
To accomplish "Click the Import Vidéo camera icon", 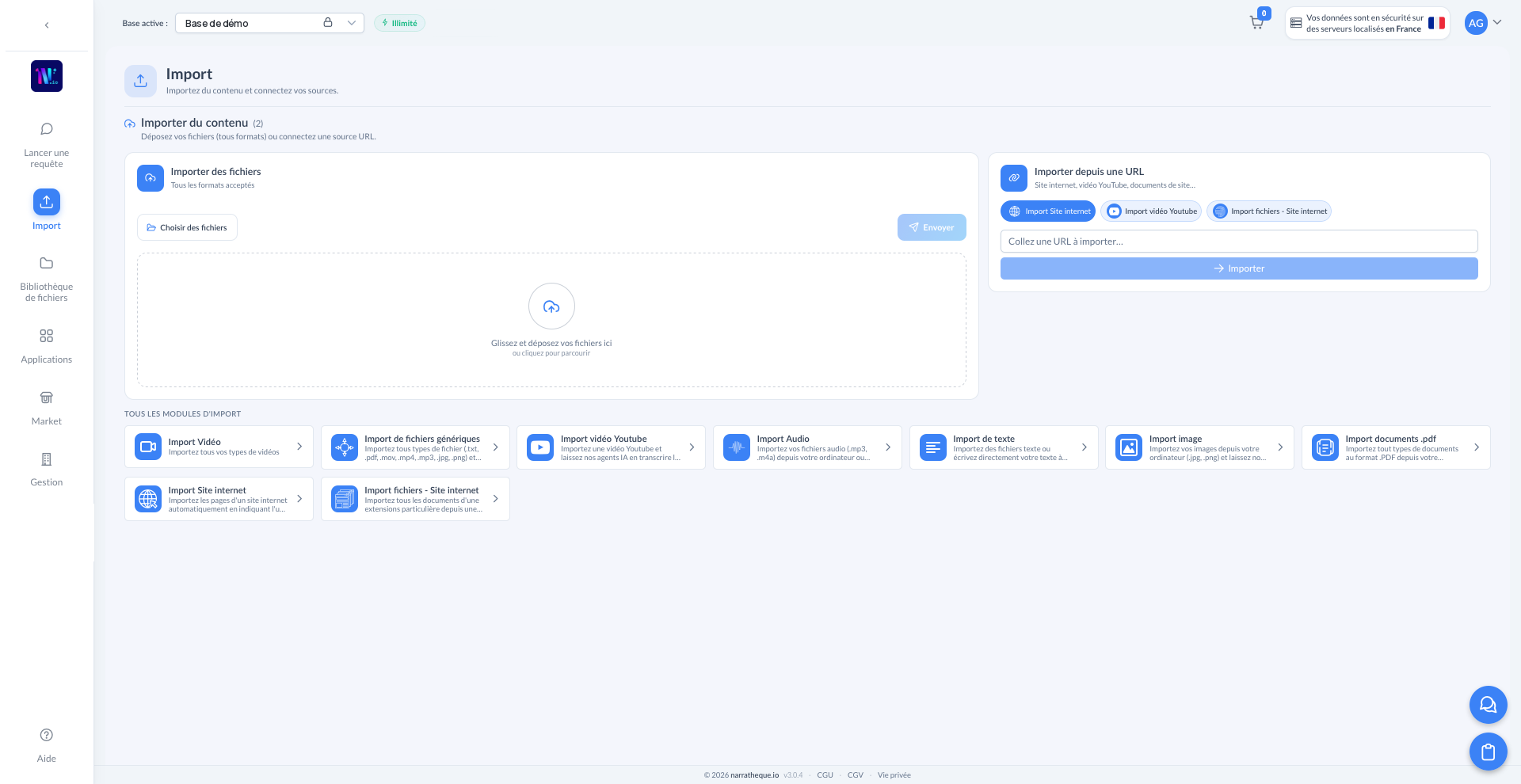I will 148,447.
